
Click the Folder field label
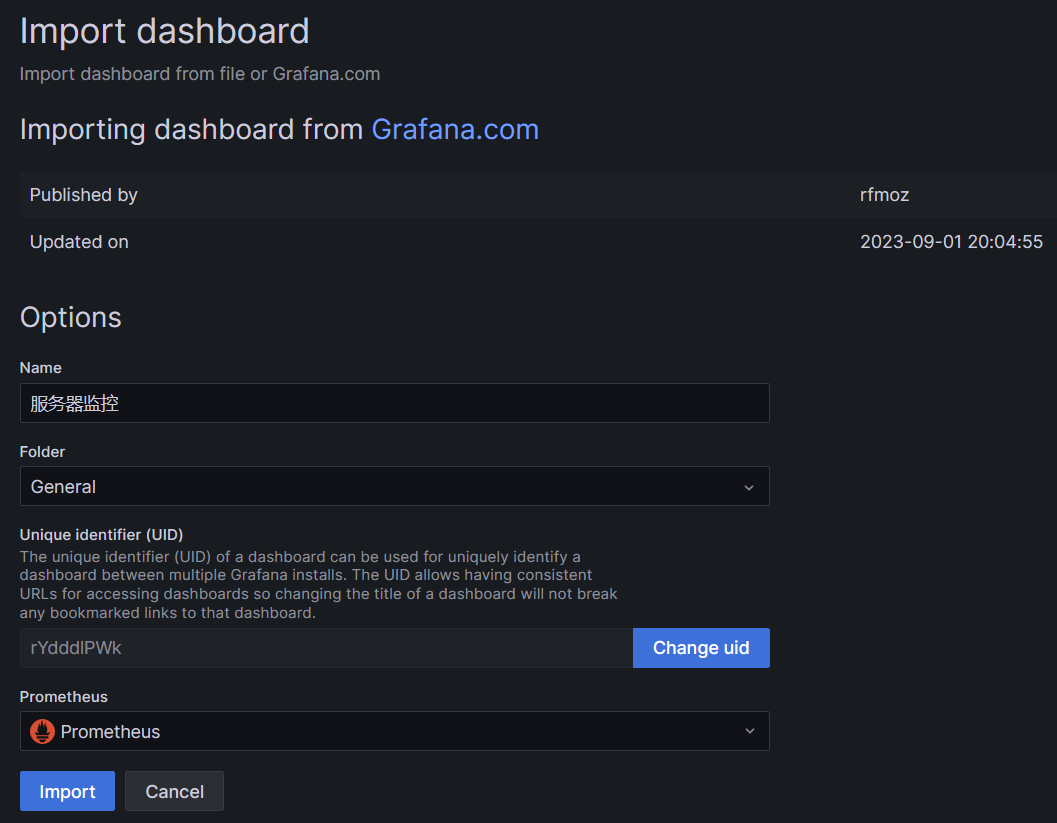pyautogui.click(x=43, y=452)
